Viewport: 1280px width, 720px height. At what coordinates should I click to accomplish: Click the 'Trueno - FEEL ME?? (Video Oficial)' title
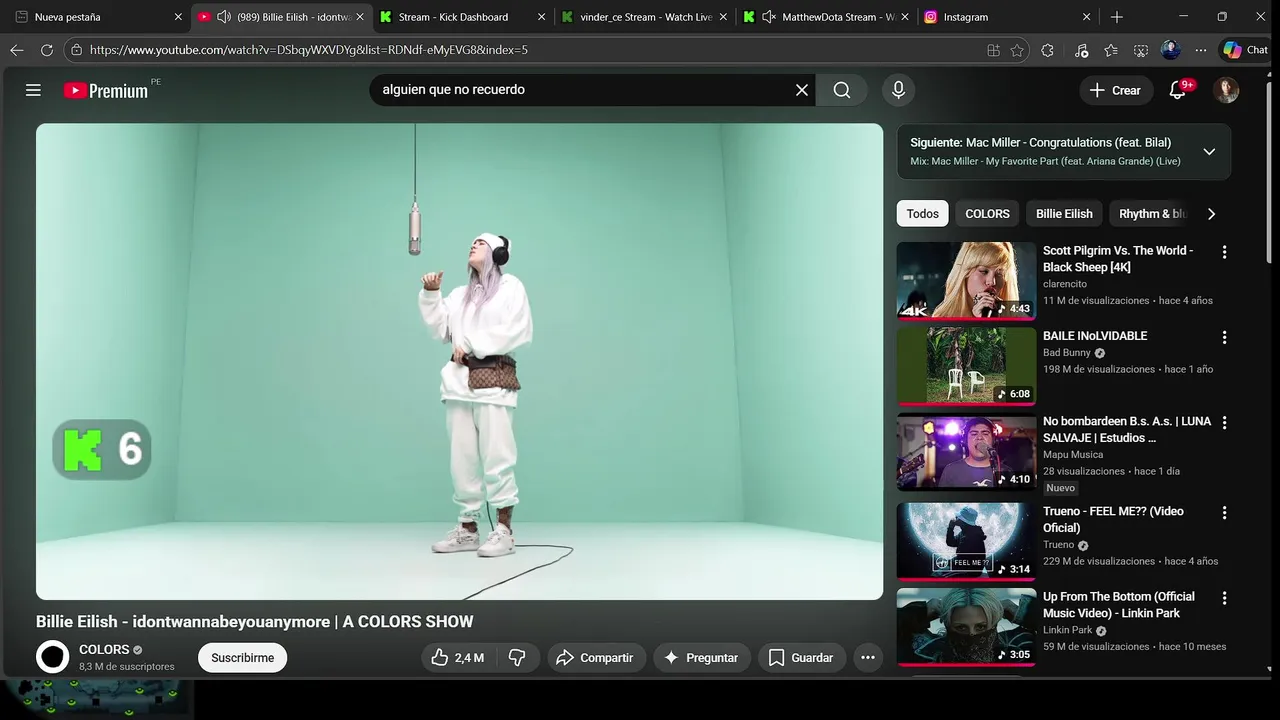[1113, 519]
